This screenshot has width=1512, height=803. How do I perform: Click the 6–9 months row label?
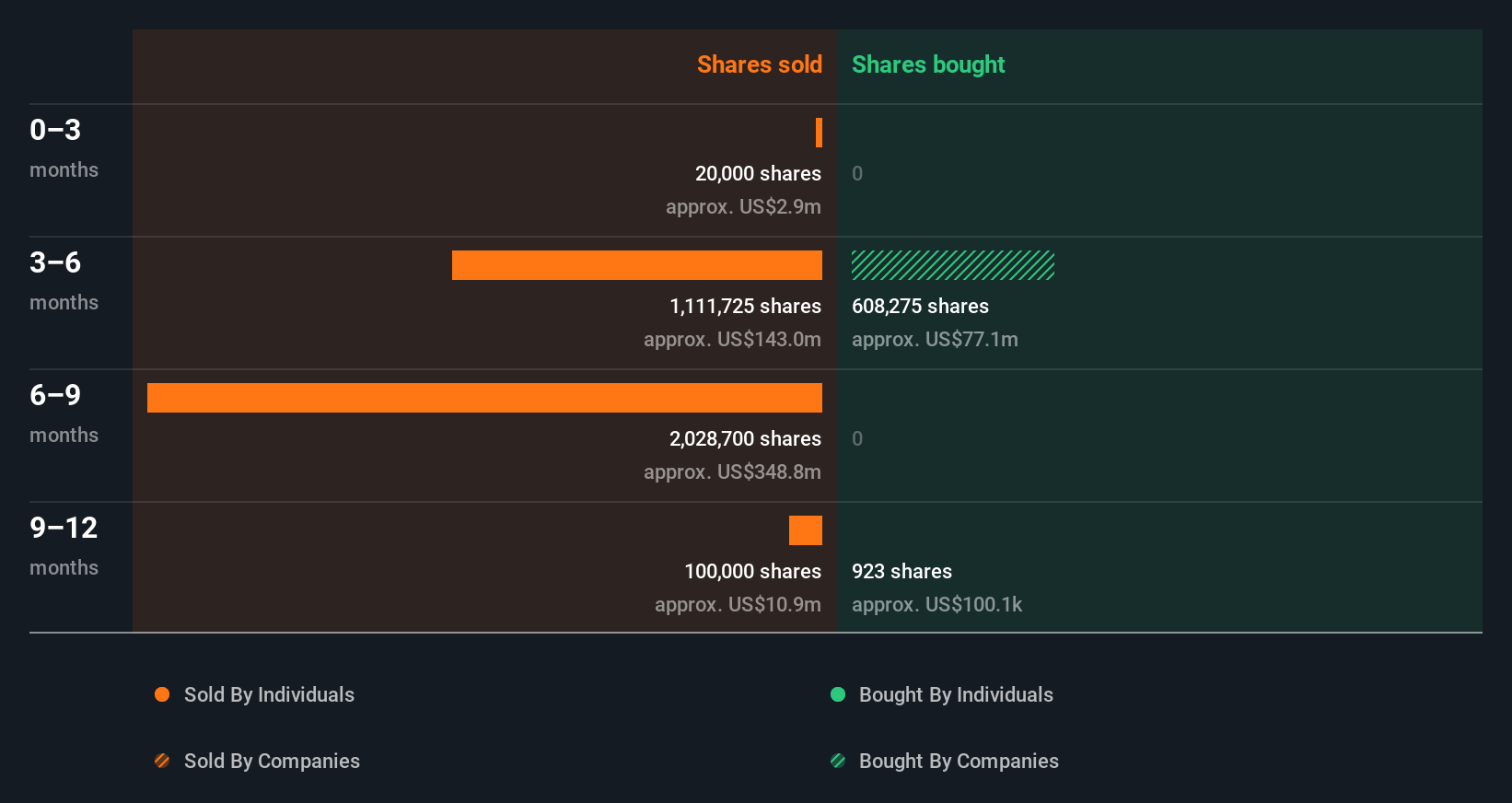pos(64,413)
